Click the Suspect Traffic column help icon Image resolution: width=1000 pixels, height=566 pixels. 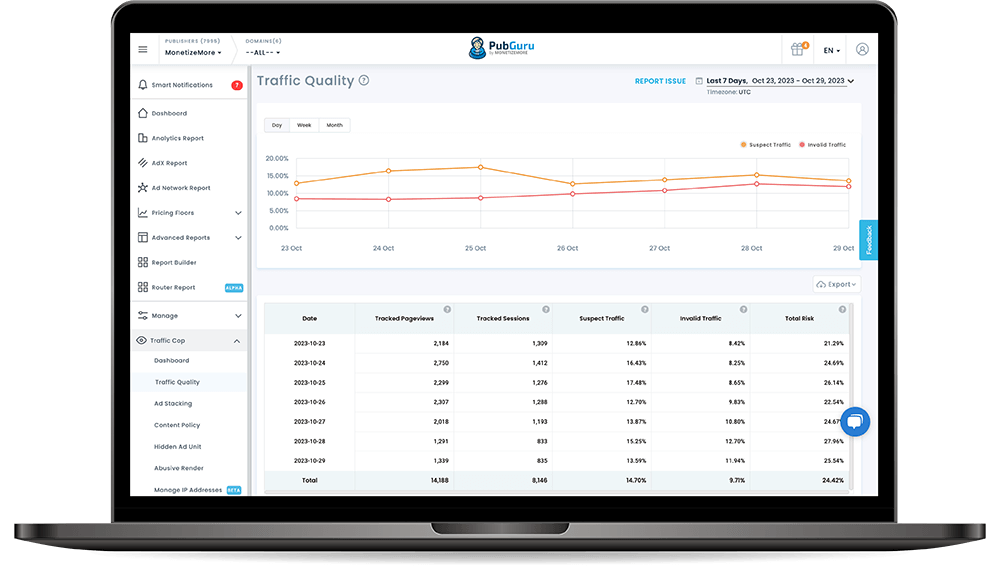(644, 309)
